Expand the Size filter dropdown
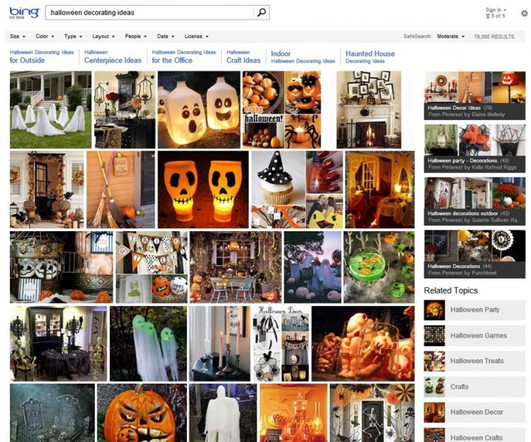The image size is (531, 442). pyautogui.click(x=18, y=36)
